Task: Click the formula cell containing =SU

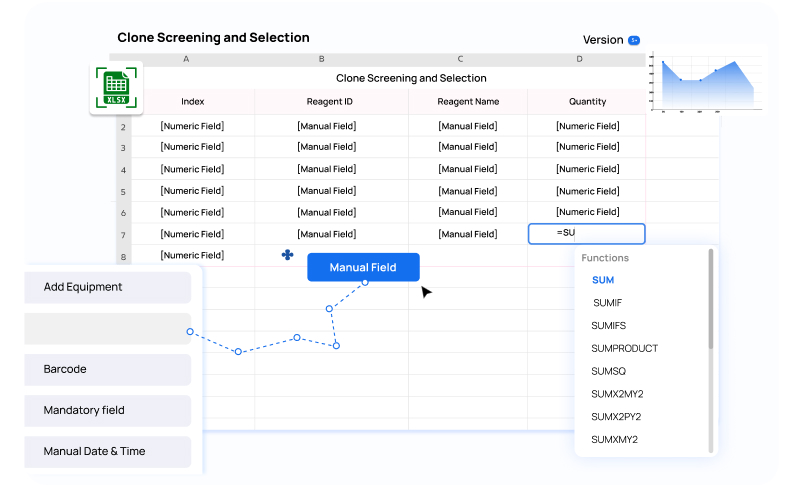Action: click(x=586, y=234)
